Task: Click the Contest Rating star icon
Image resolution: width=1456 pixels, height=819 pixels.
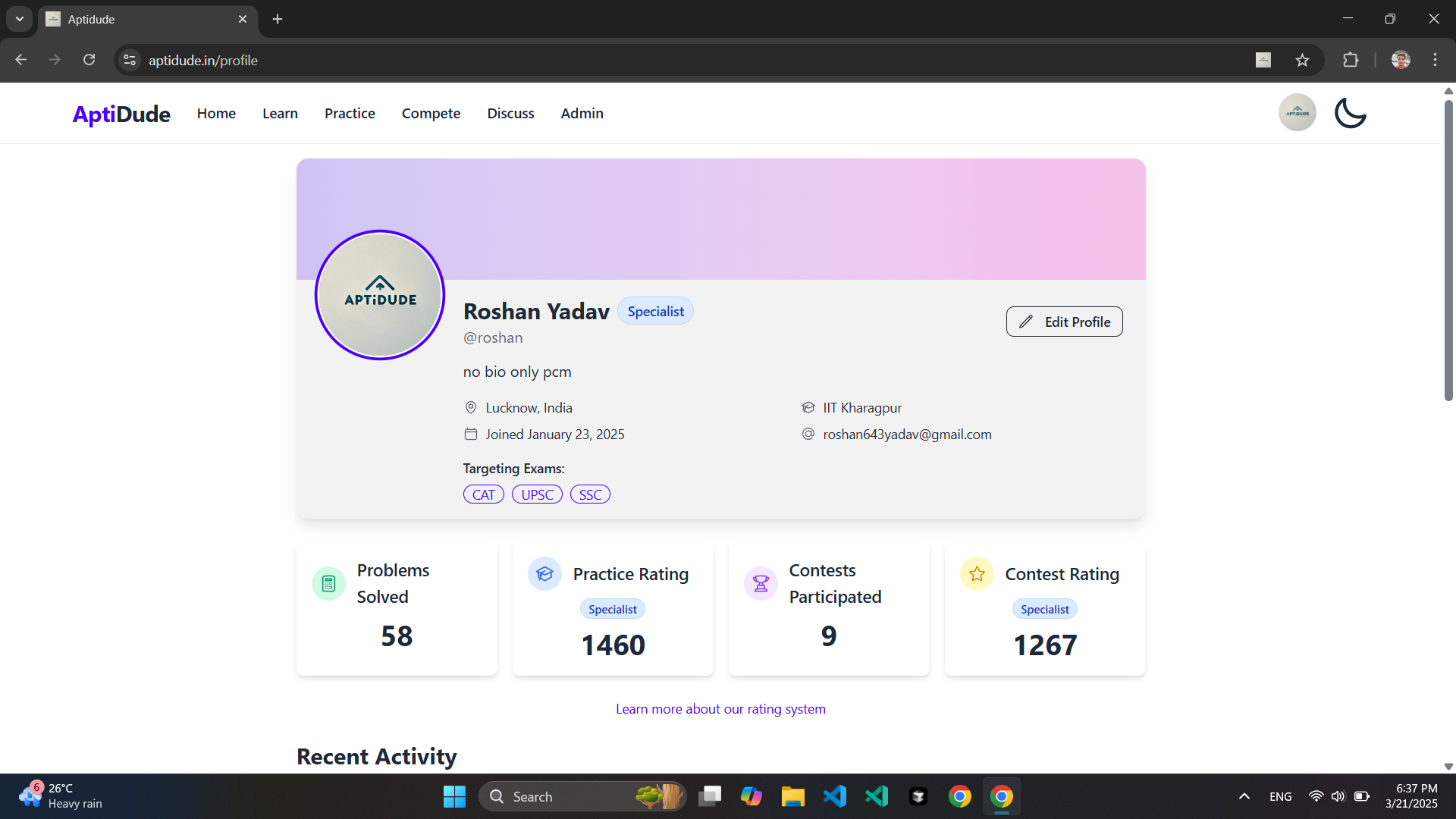Action: pos(977,574)
